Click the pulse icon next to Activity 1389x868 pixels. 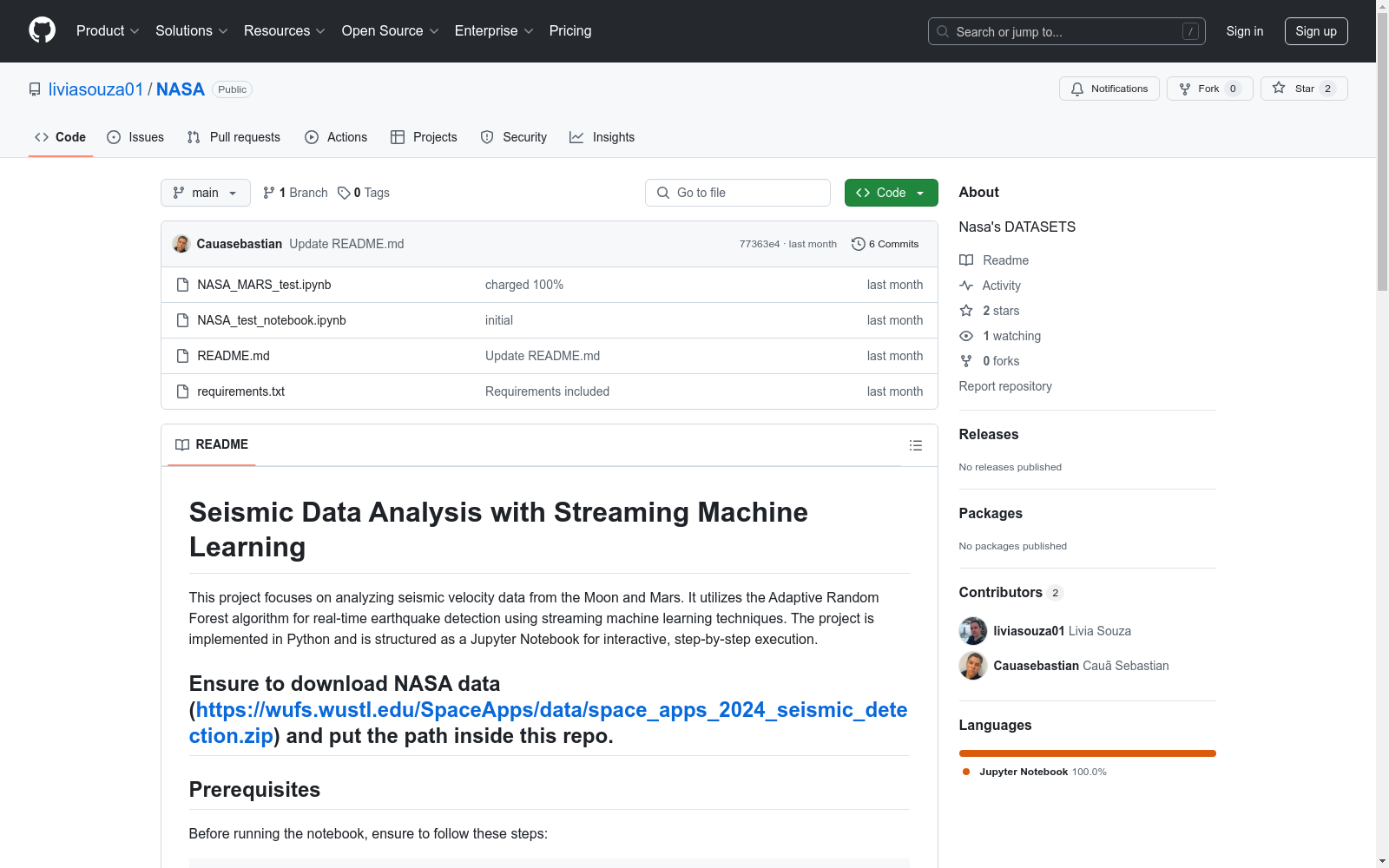pos(966,286)
